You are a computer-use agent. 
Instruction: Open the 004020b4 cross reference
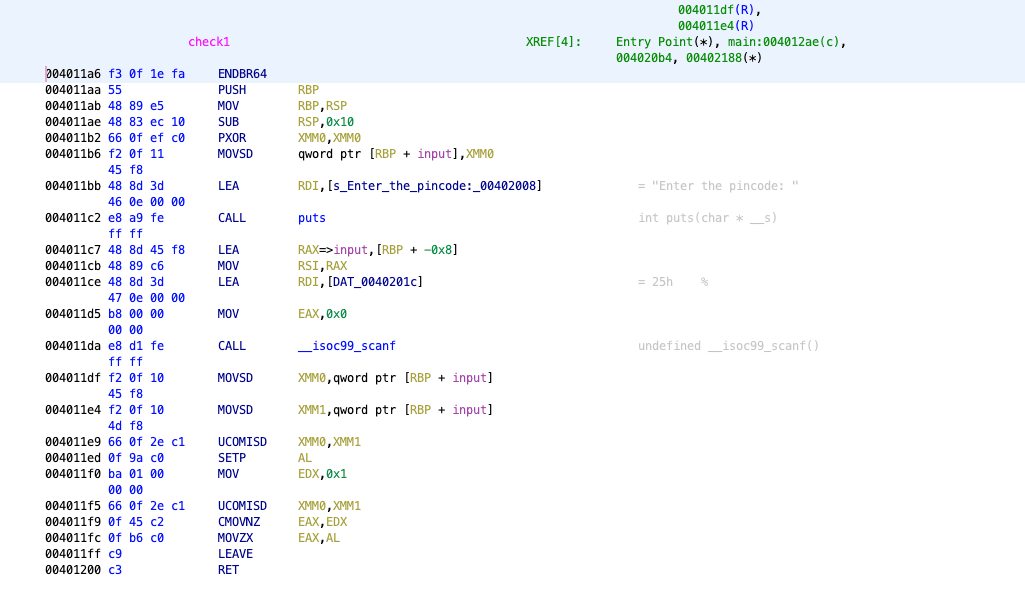pos(643,58)
